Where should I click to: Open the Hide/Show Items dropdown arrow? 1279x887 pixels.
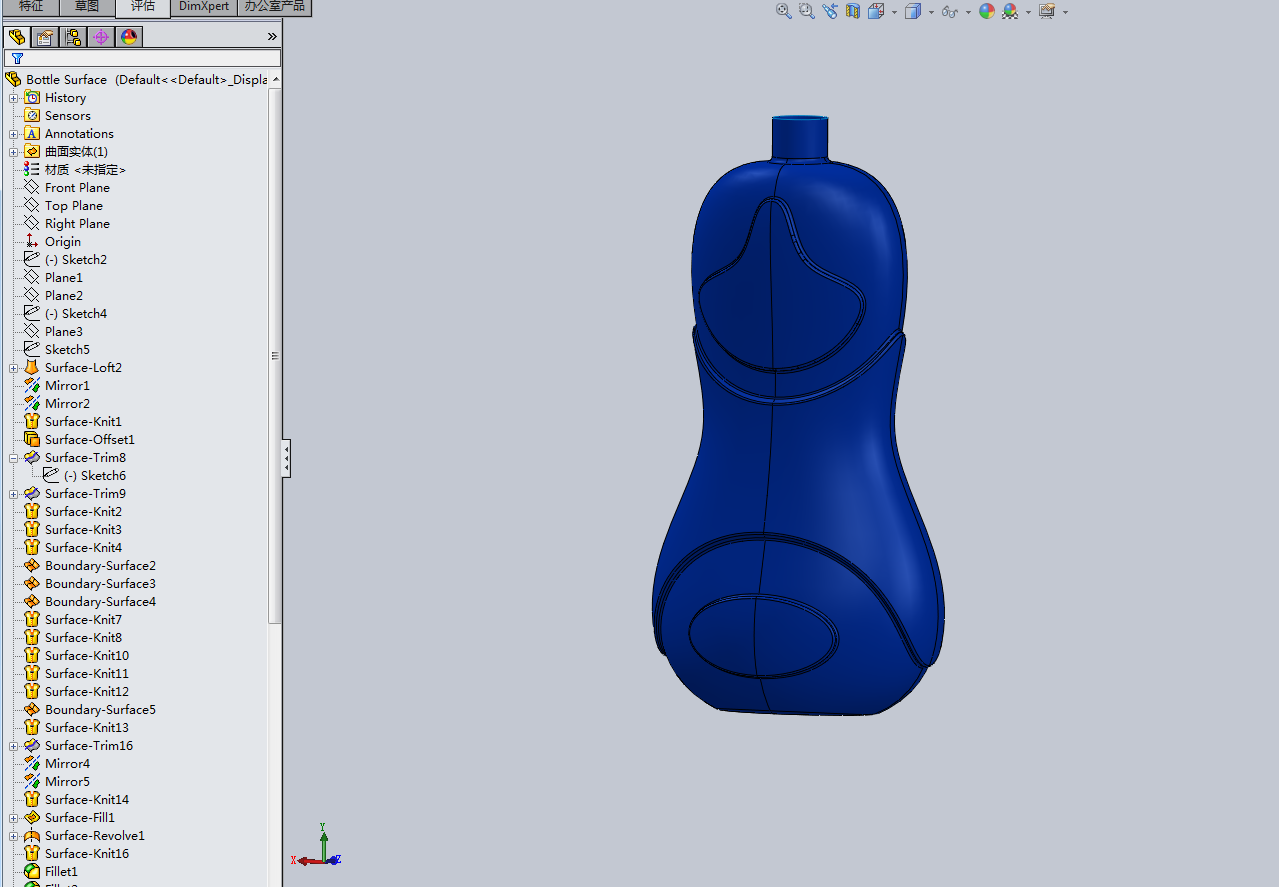968,13
